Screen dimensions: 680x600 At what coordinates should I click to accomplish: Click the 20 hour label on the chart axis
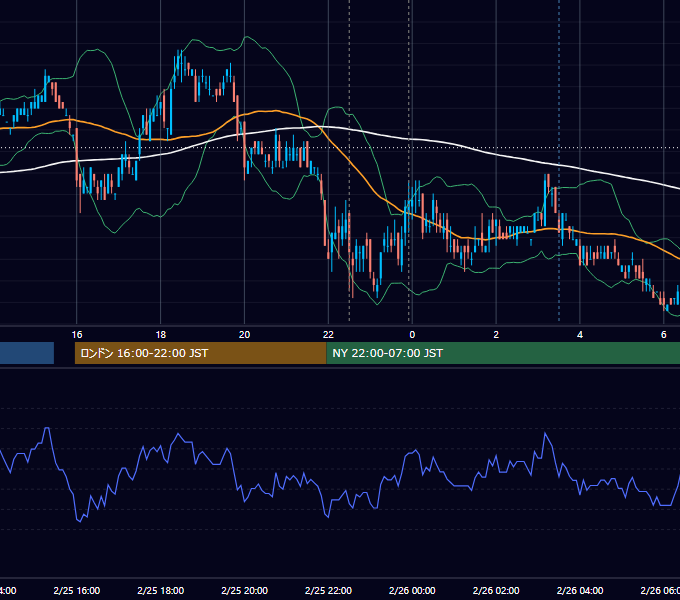click(x=245, y=334)
